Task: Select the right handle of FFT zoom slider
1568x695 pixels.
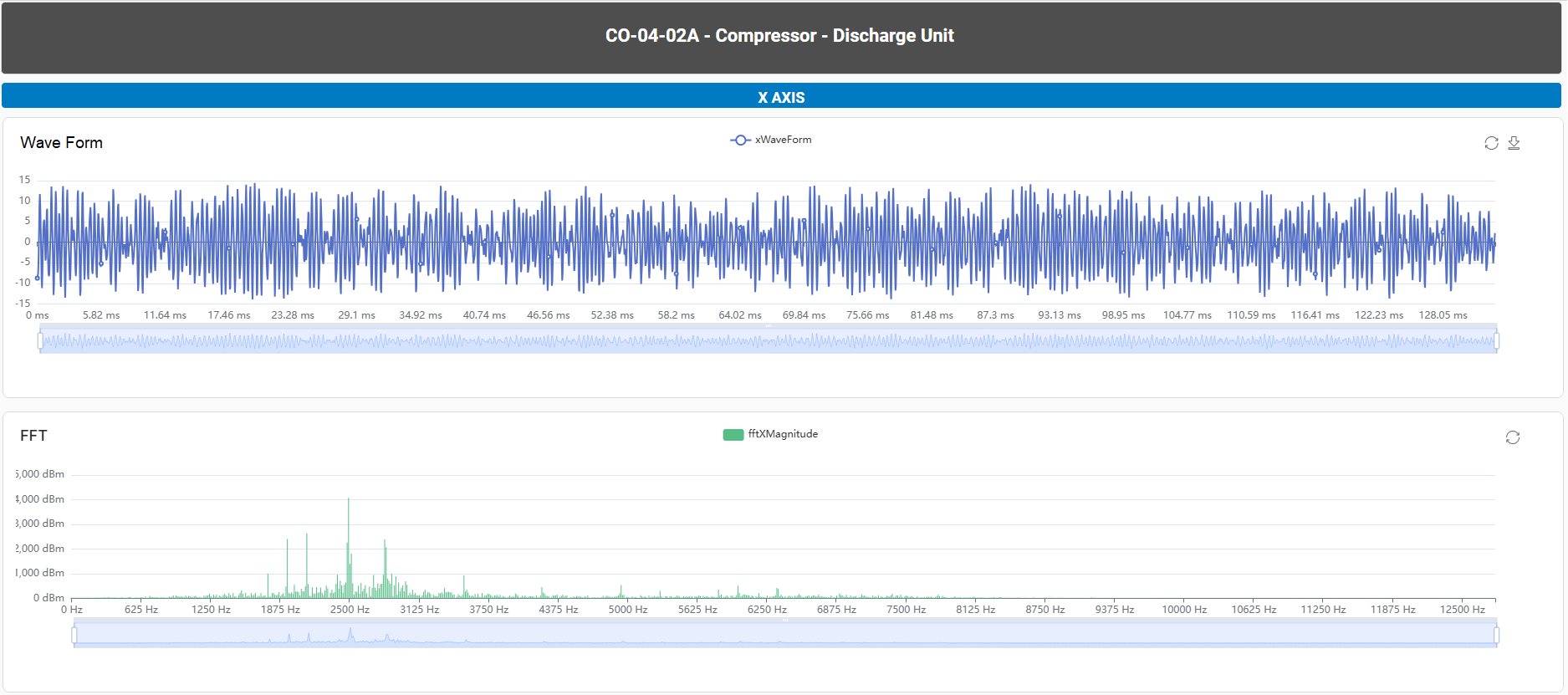Action: (1496, 635)
